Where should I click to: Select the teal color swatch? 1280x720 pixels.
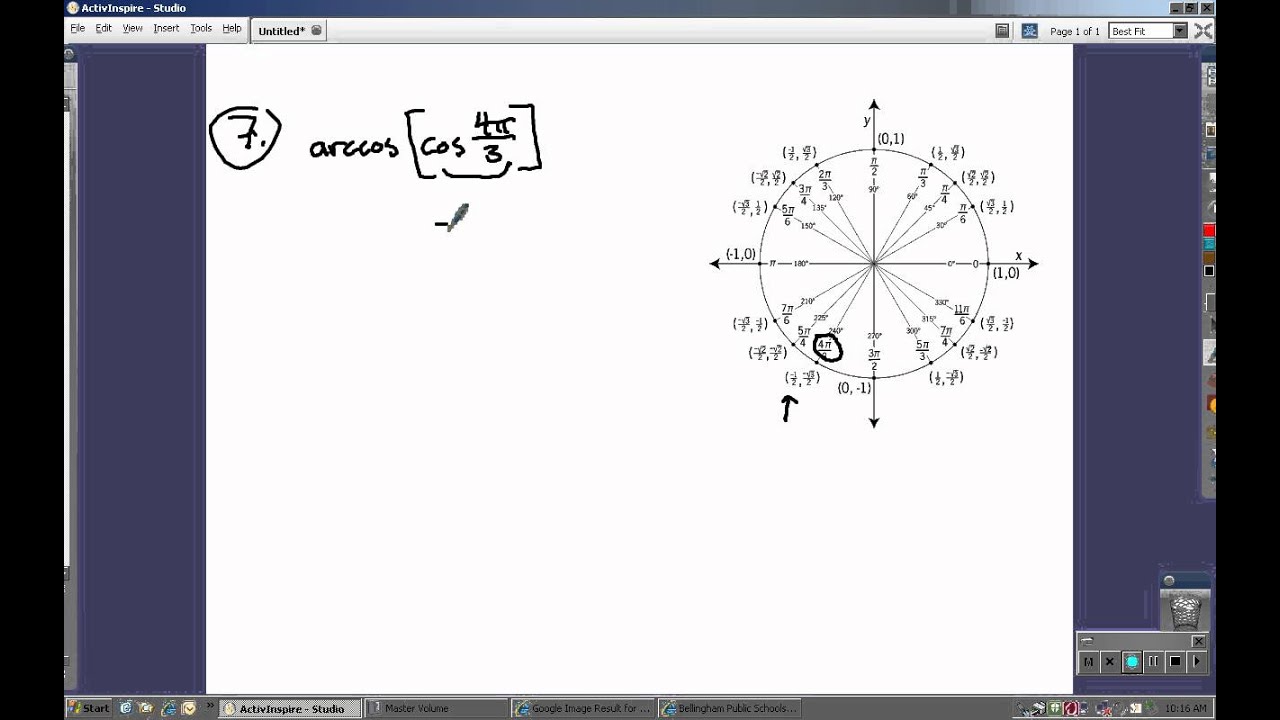1209,244
